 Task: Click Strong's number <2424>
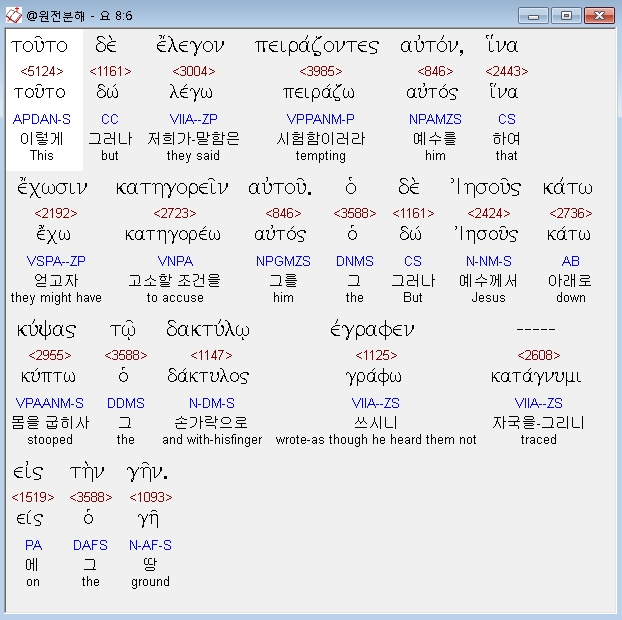(x=489, y=213)
